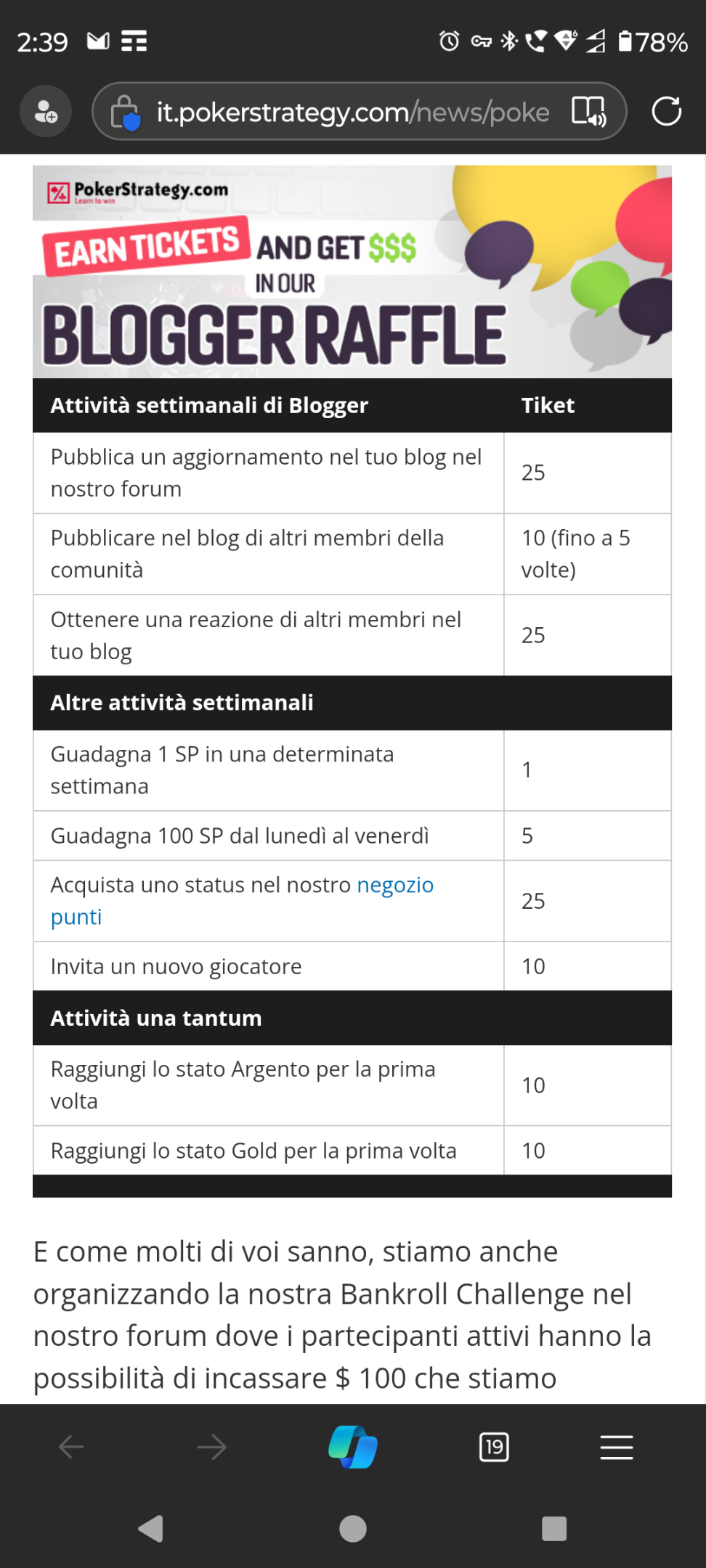The width and height of the screenshot is (706, 1568).
Task: Tap the PokerStrategy.com logo in banner
Action: coord(138,192)
